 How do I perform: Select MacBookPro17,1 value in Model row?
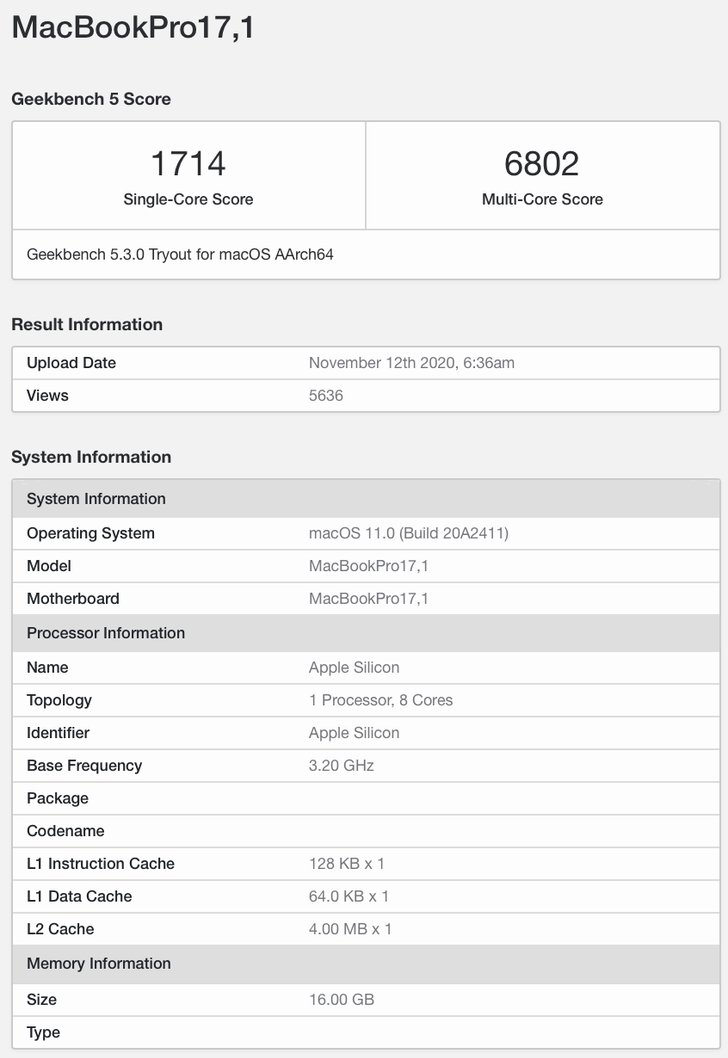[x=368, y=566]
